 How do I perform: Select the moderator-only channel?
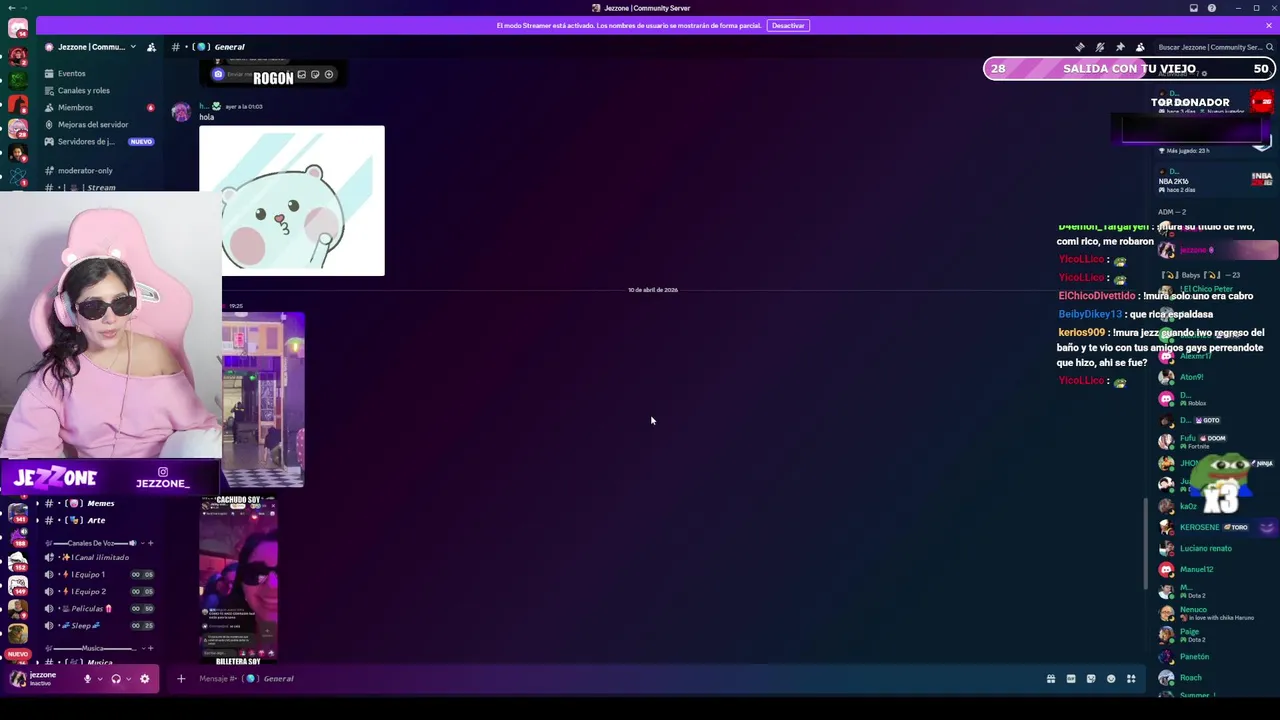pos(100,170)
